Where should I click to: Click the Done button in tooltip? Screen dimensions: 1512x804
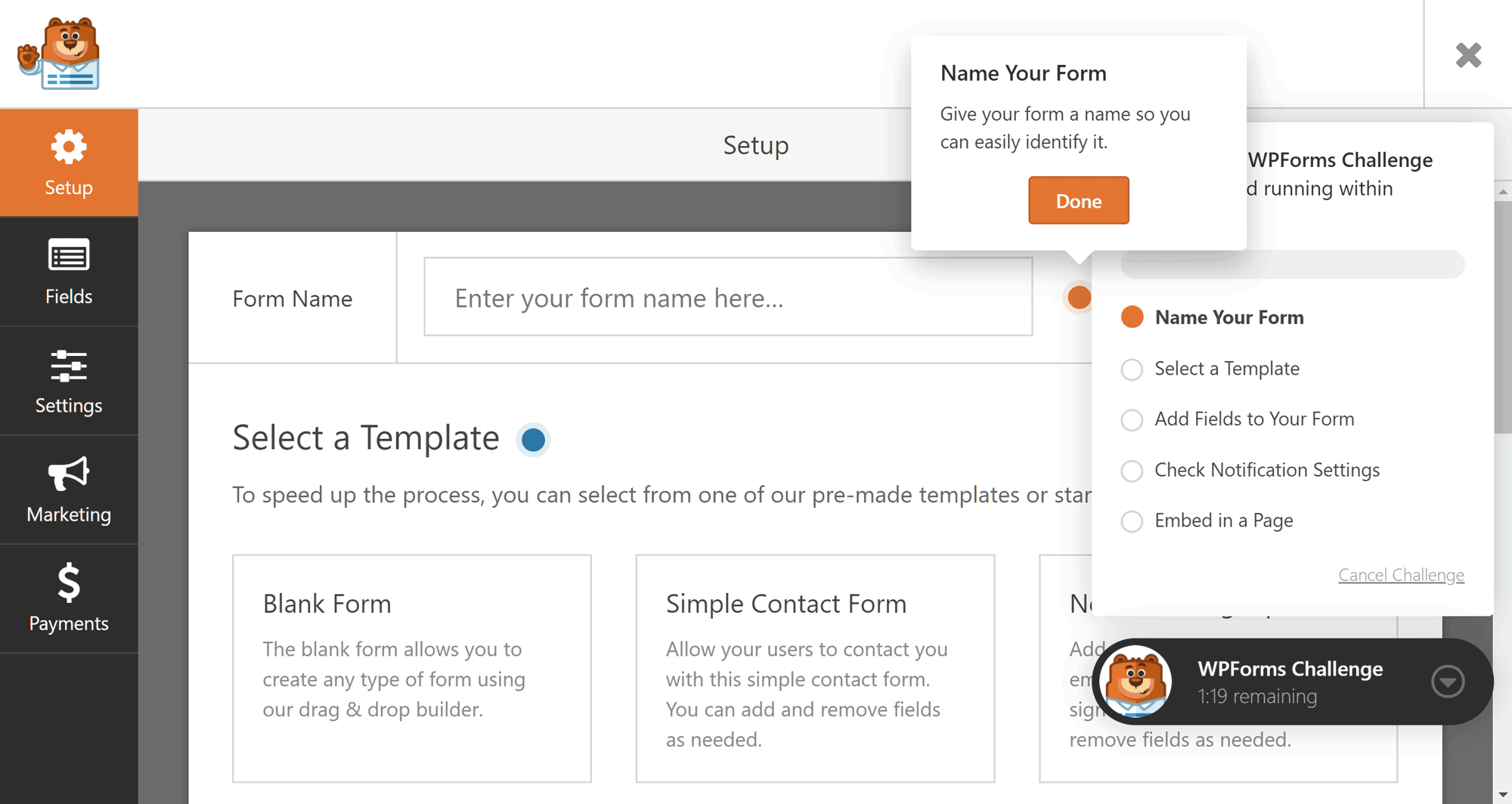click(1079, 201)
